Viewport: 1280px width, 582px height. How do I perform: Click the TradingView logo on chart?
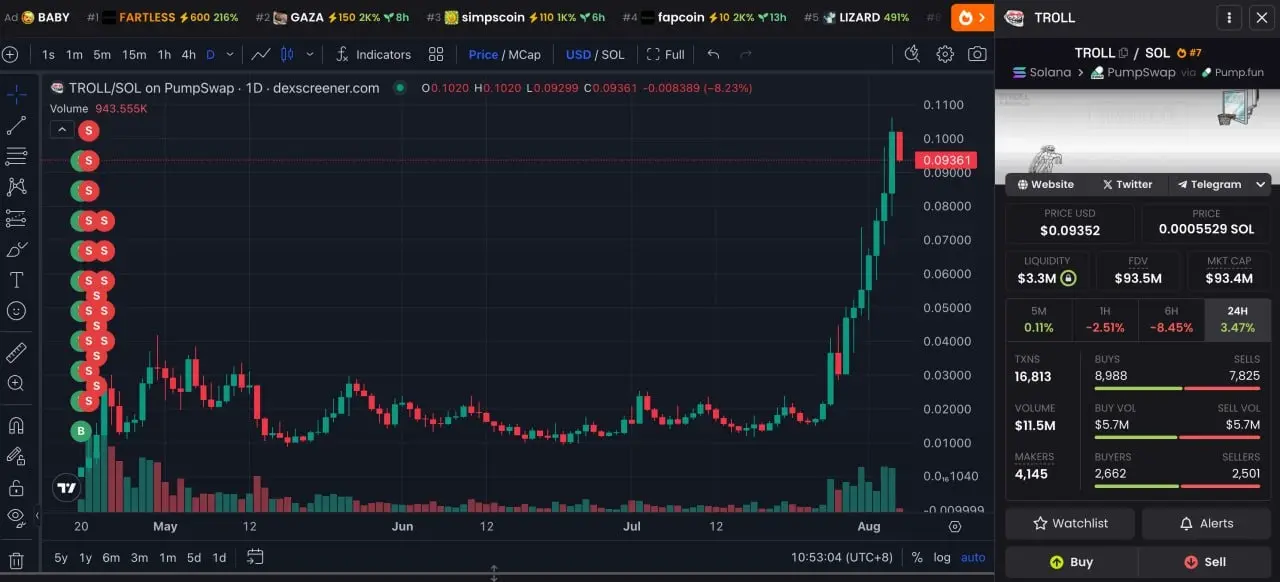tap(66, 488)
